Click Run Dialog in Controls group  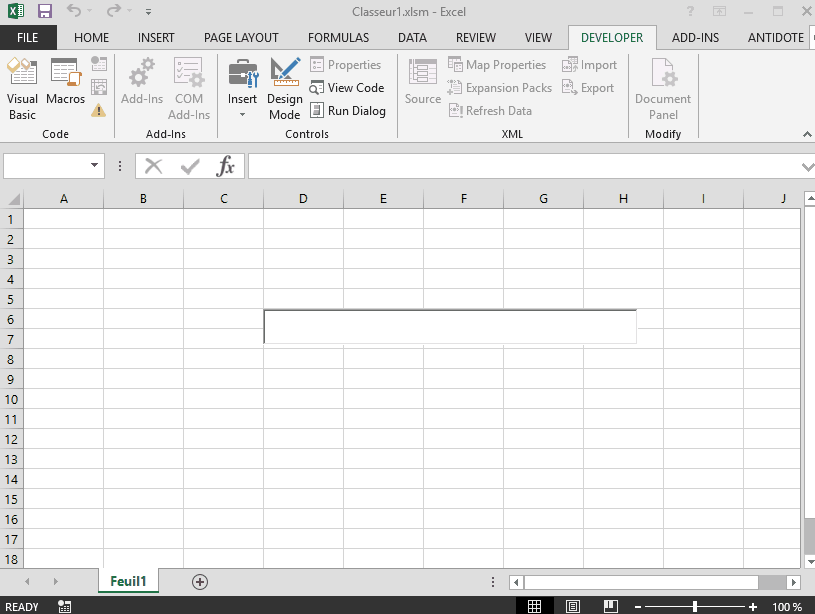click(348, 110)
